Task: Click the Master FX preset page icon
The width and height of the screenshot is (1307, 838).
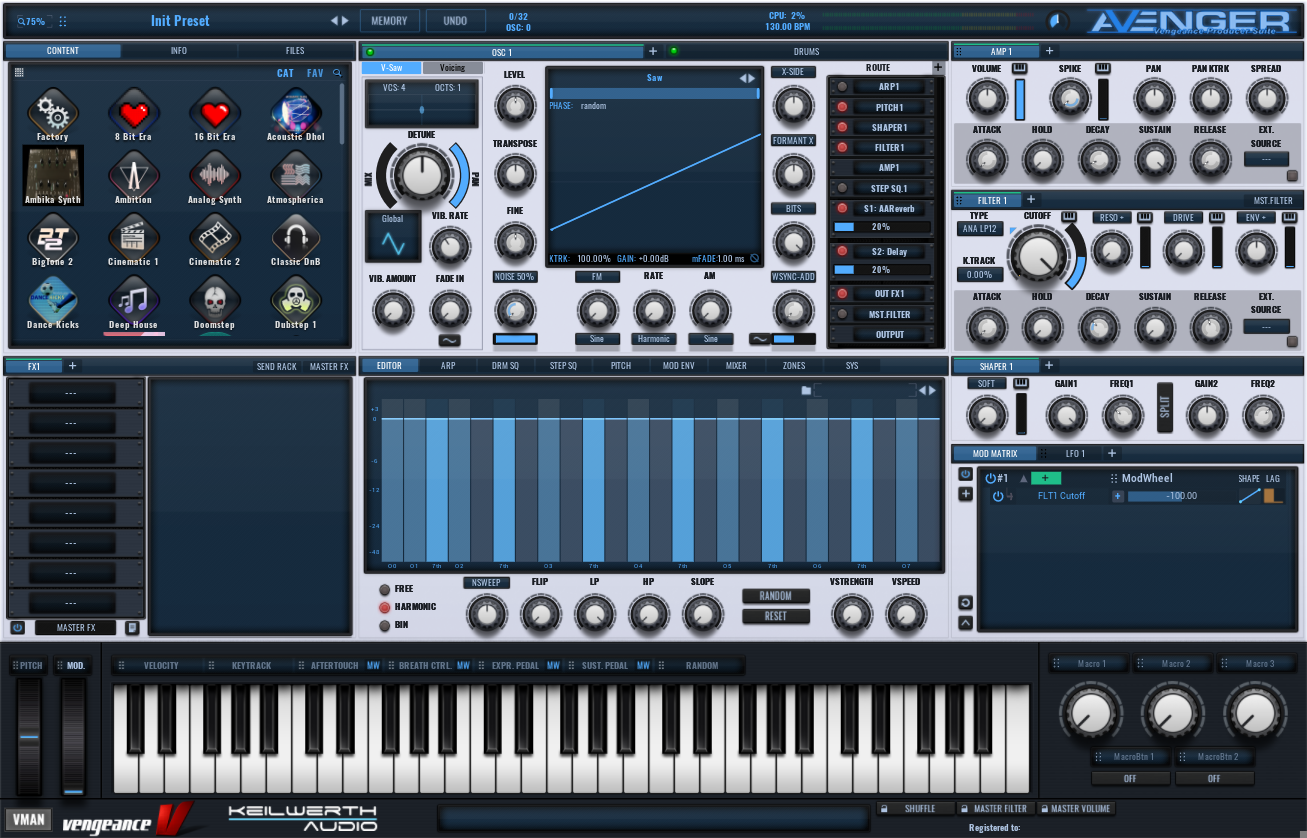Action: (132, 628)
